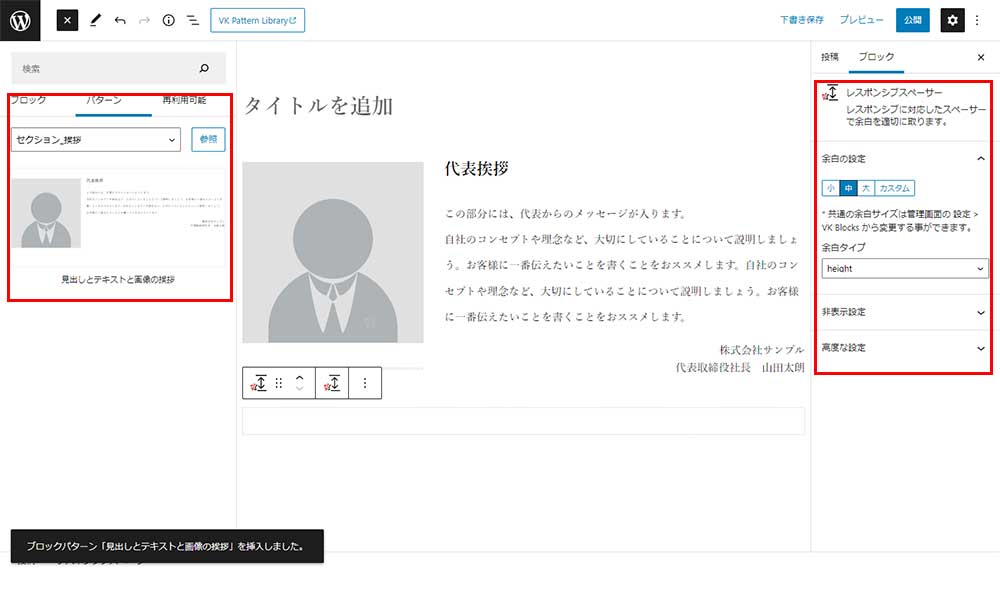Click the Undo arrow
The image size is (1000, 590).
coord(120,20)
